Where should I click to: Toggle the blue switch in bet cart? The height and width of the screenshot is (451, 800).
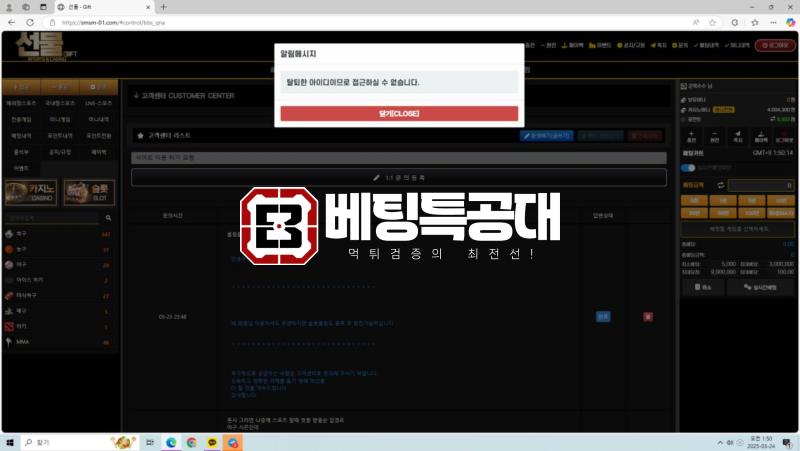pyautogui.click(x=688, y=168)
